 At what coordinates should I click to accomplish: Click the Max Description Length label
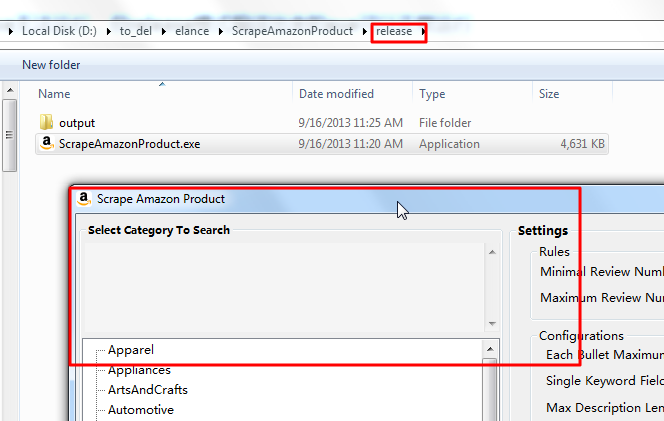coord(605,407)
